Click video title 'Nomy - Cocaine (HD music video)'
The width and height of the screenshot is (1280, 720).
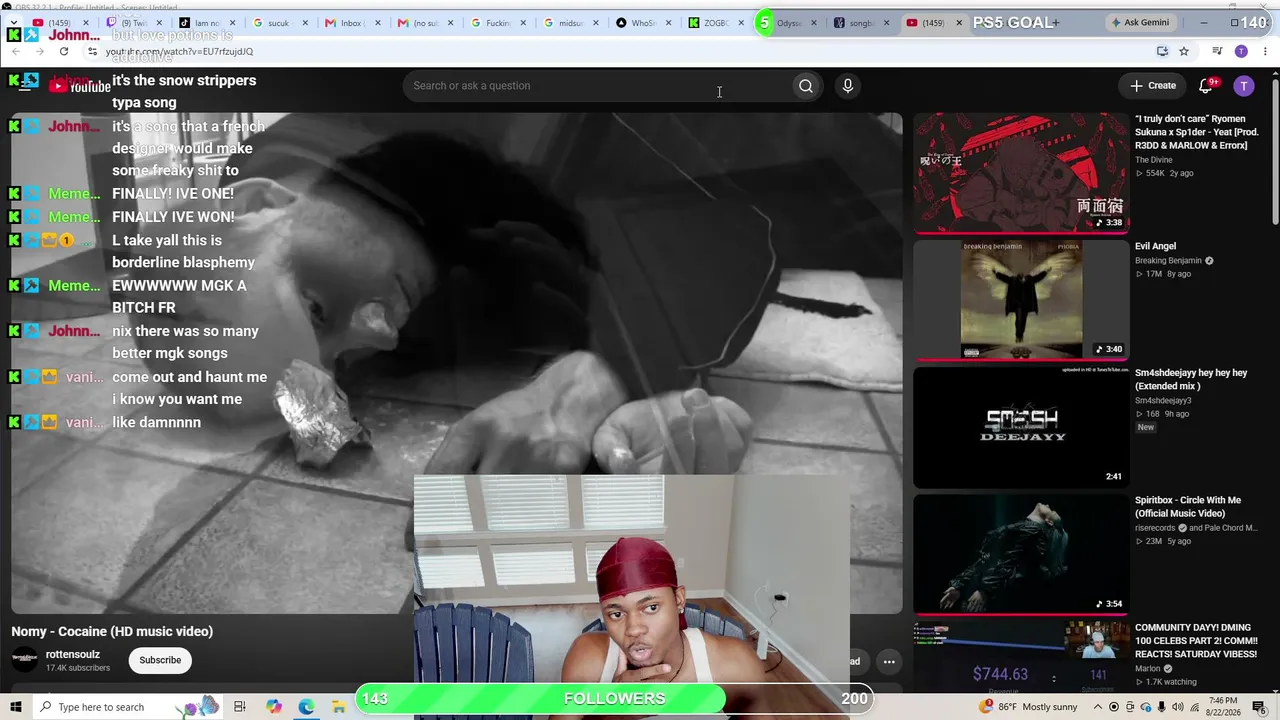coord(112,631)
